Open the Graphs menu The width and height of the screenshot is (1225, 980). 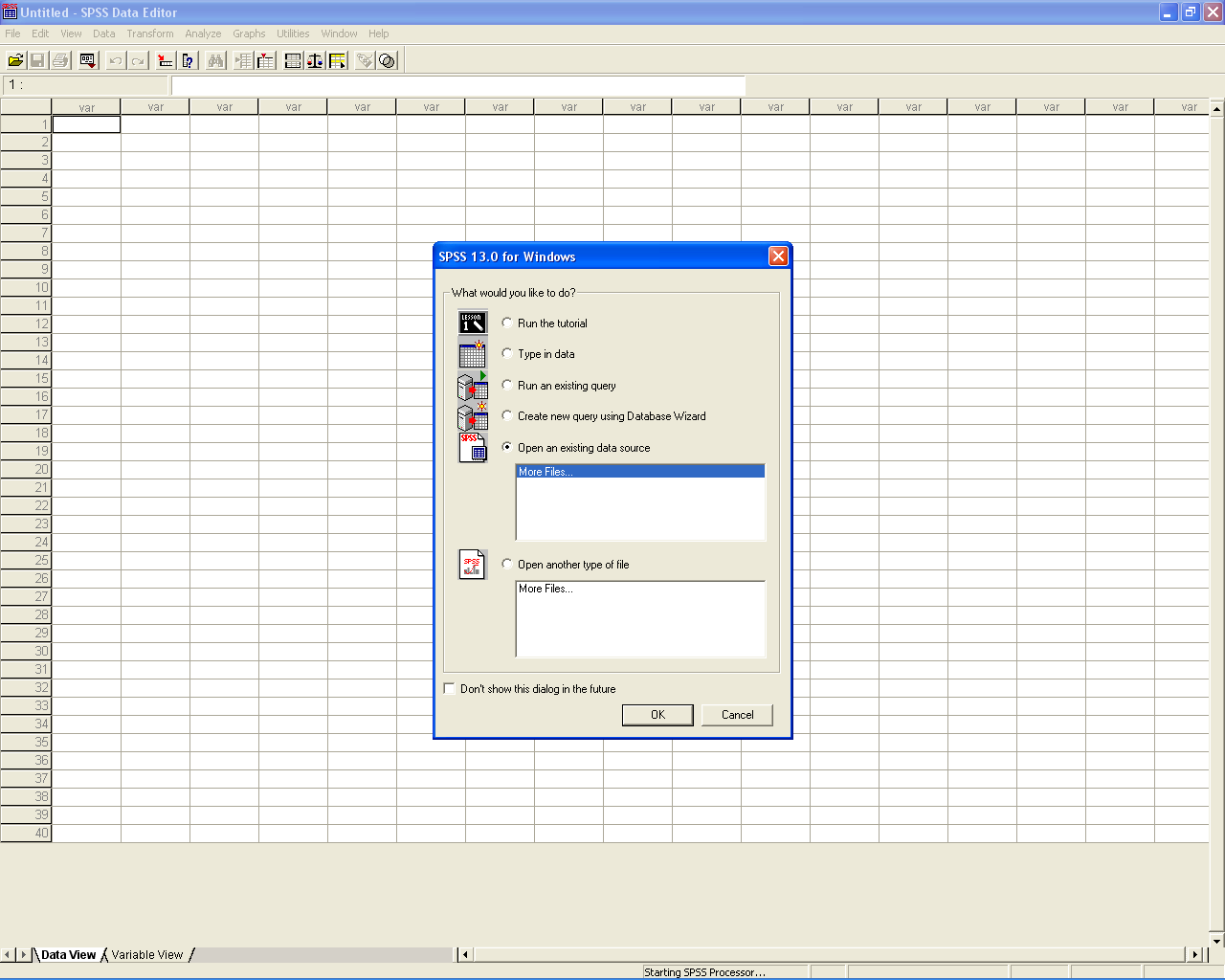pos(249,33)
